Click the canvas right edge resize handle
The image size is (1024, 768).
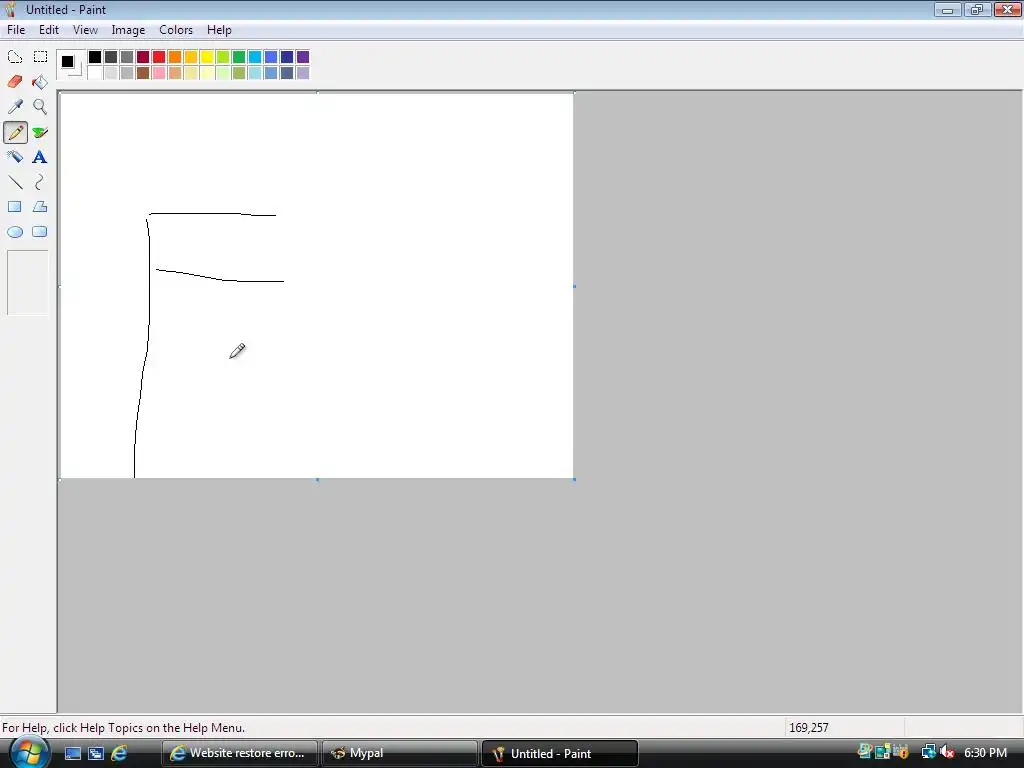coord(575,286)
